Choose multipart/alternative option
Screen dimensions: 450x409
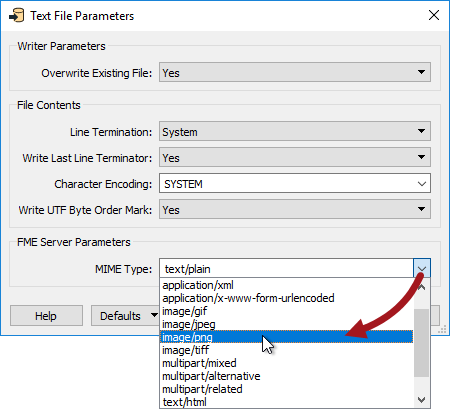pyautogui.click(x=286, y=376)
